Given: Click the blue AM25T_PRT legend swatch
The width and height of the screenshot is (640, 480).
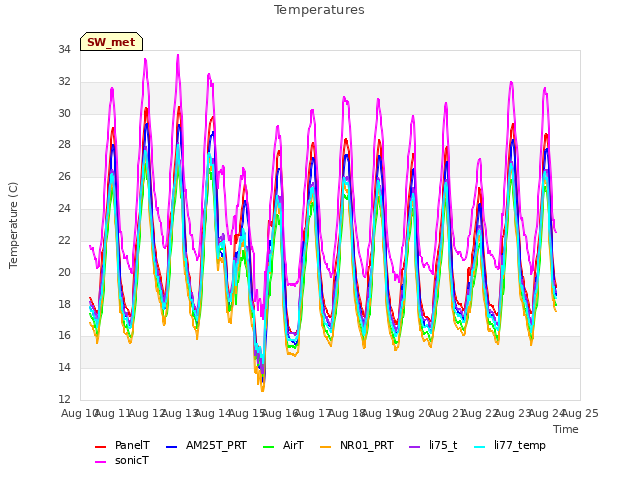Looking at the screenshot, I should click(172, 447).
